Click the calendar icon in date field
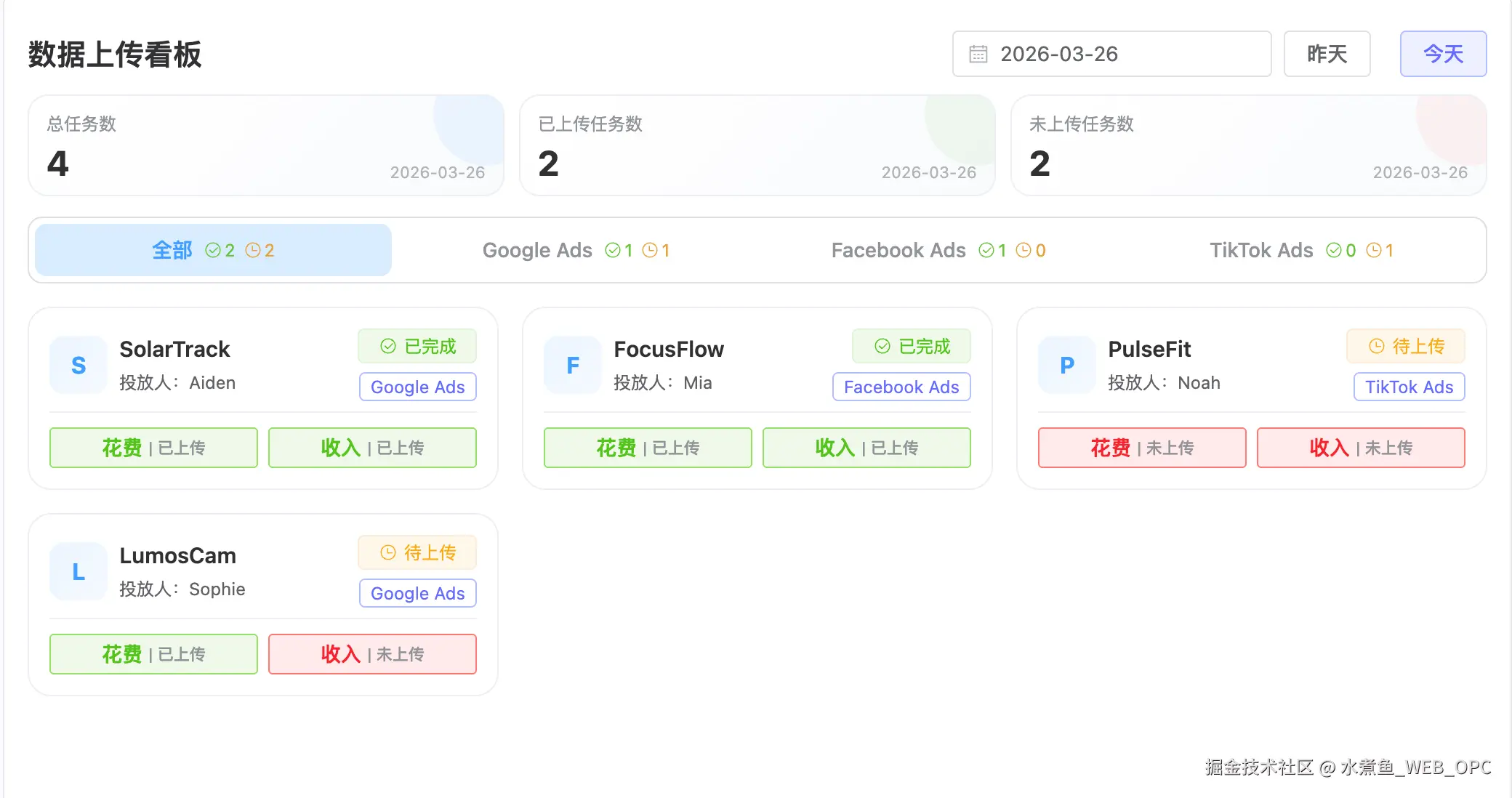This screenshot has width=1512, height=798. pos(978,55)
